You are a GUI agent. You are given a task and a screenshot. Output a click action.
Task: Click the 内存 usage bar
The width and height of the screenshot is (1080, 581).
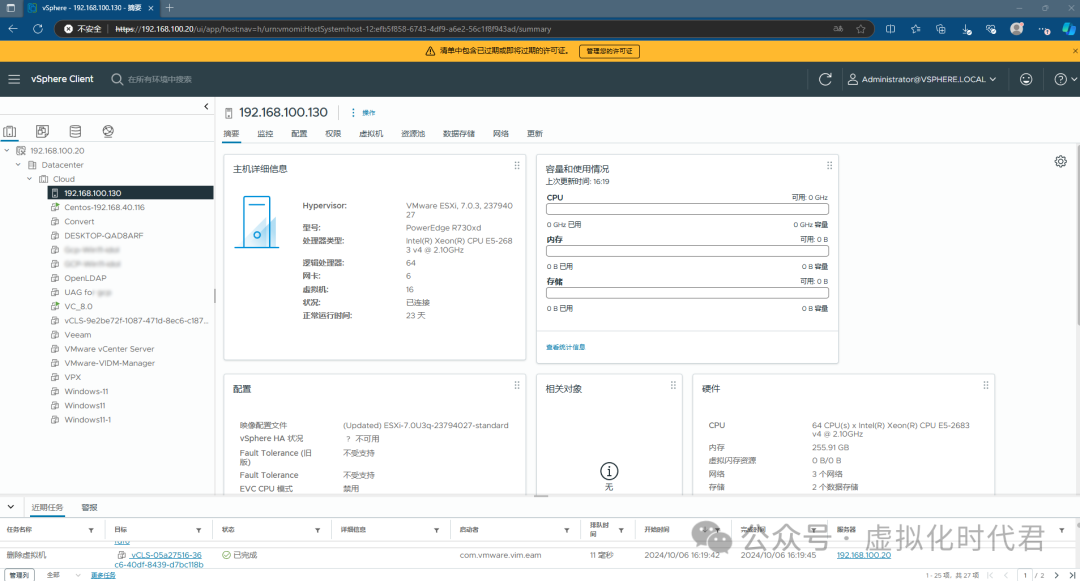pyautogui.click(x=687, y=251)
